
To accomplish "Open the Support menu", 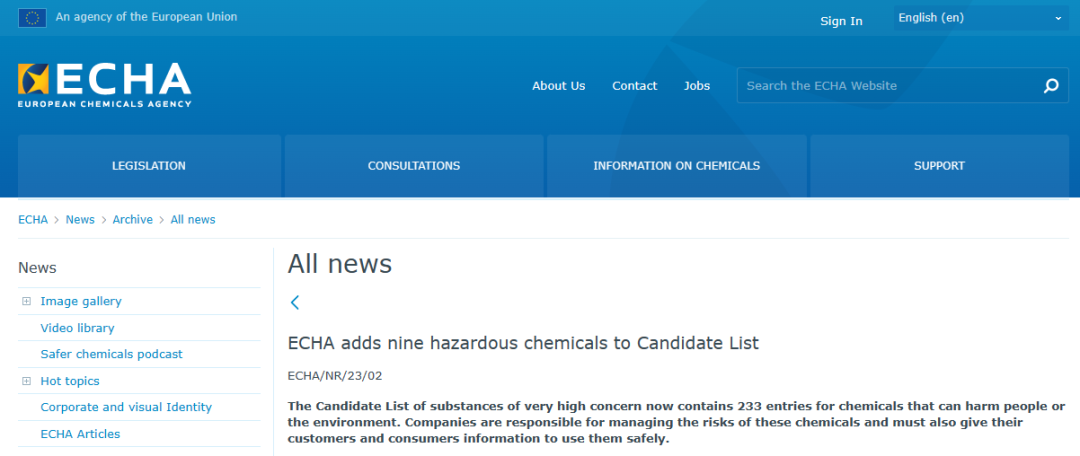I will (x=939, y=166).
